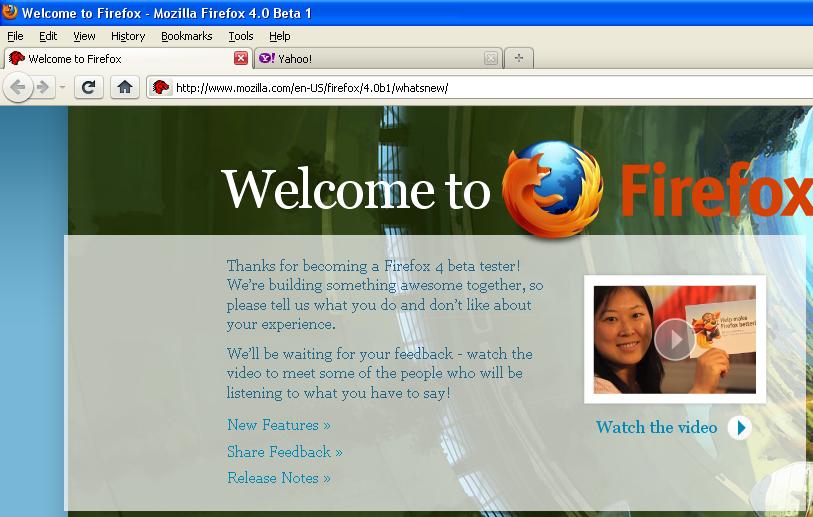Screen dimensions: 813x517
Task: Play the video via thumbnail play button
Action: click(675, 340)
